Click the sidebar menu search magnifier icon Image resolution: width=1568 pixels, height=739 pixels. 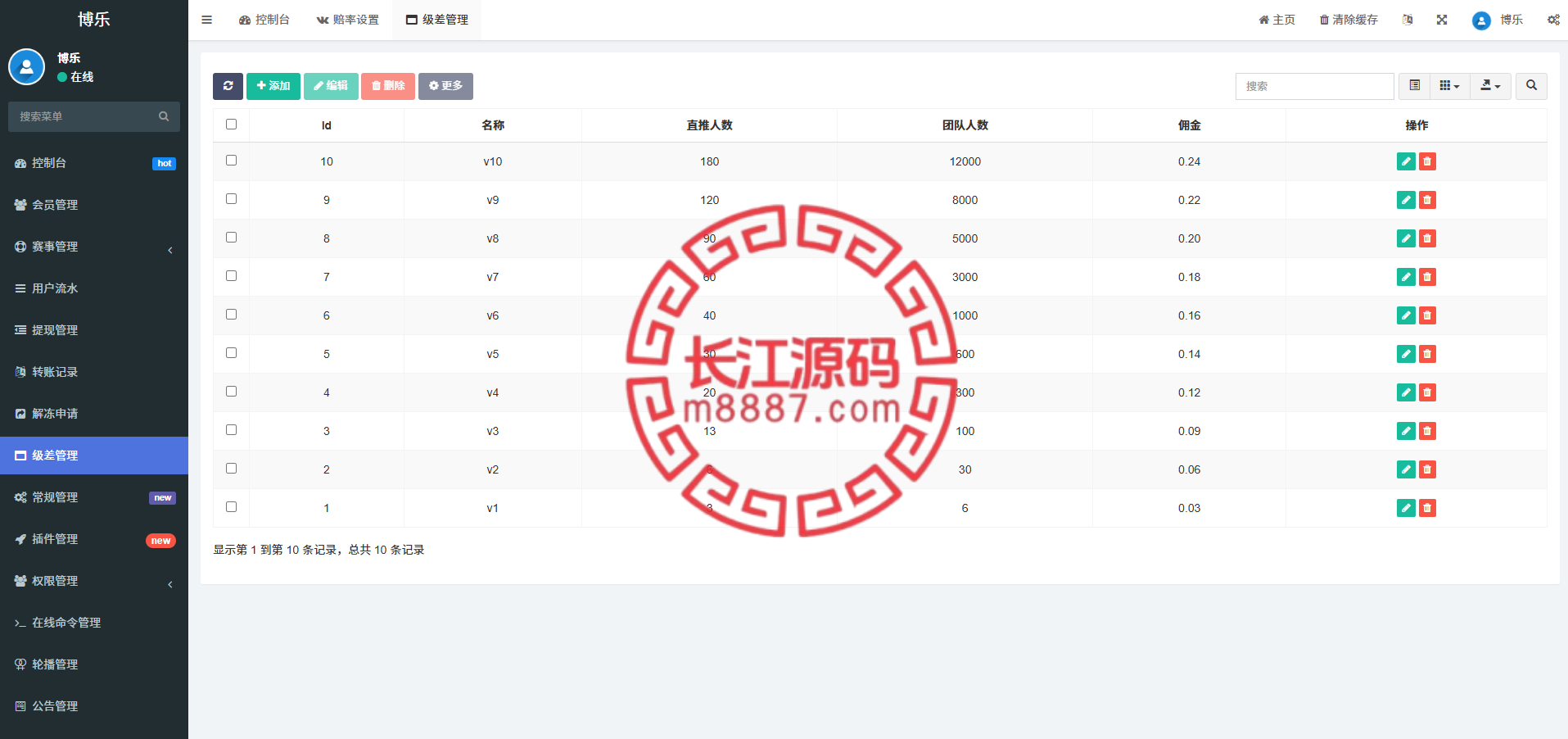(x=164, y=116)
